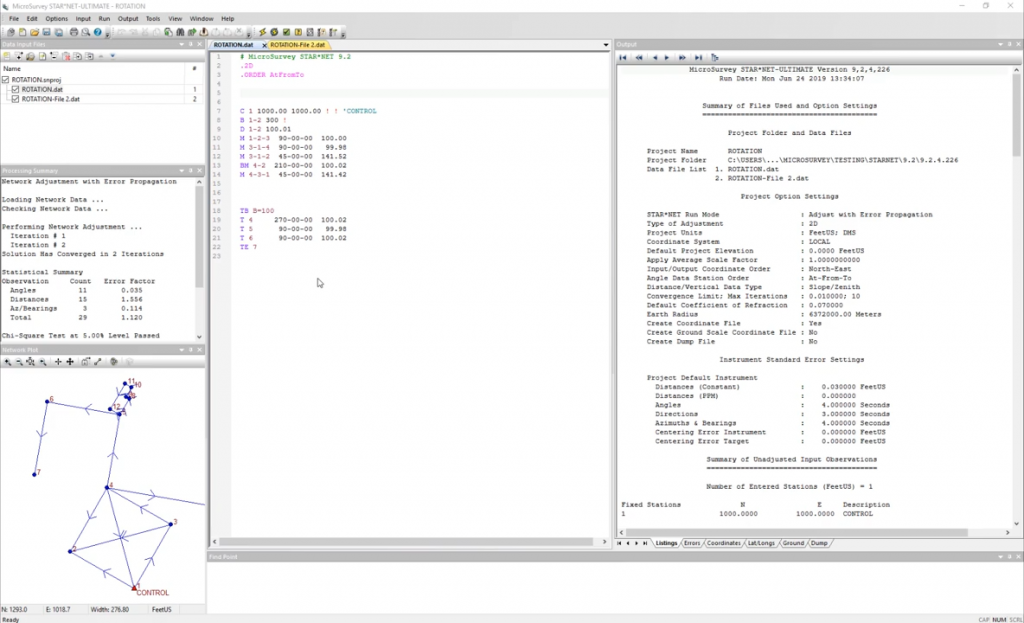The image size is (1024, 623).
Task: Open the editor tab list dropdown arrow
Action: [605, 45]
